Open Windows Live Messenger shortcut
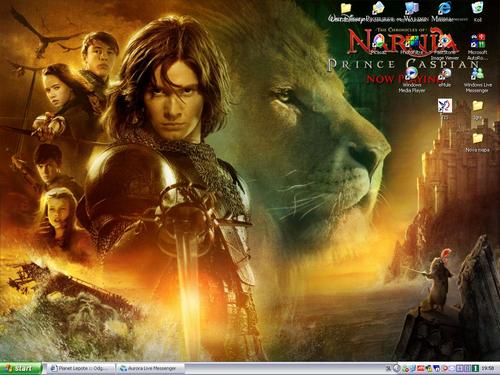The image size is (500, 375). click(478, 80)
